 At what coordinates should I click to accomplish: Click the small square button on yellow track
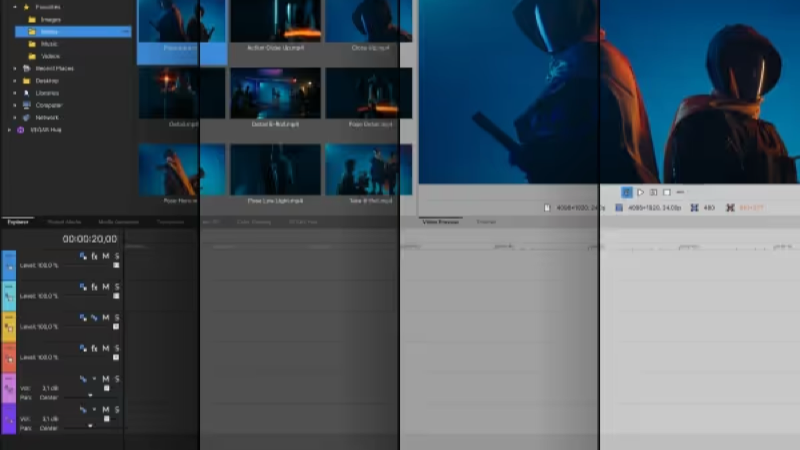[x=116, y=327]
